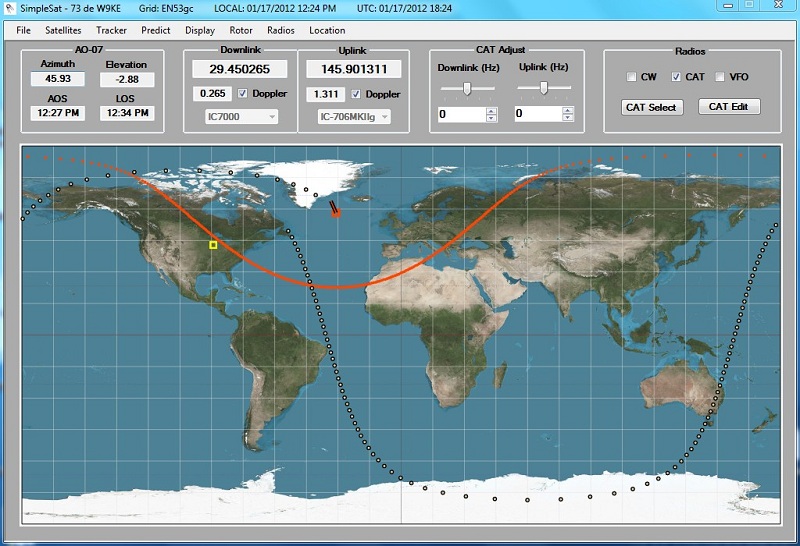Image resolution: width=800 pixels, height=546 pixels.
Task: Open the Satellites menu
Action: [63, 30]
